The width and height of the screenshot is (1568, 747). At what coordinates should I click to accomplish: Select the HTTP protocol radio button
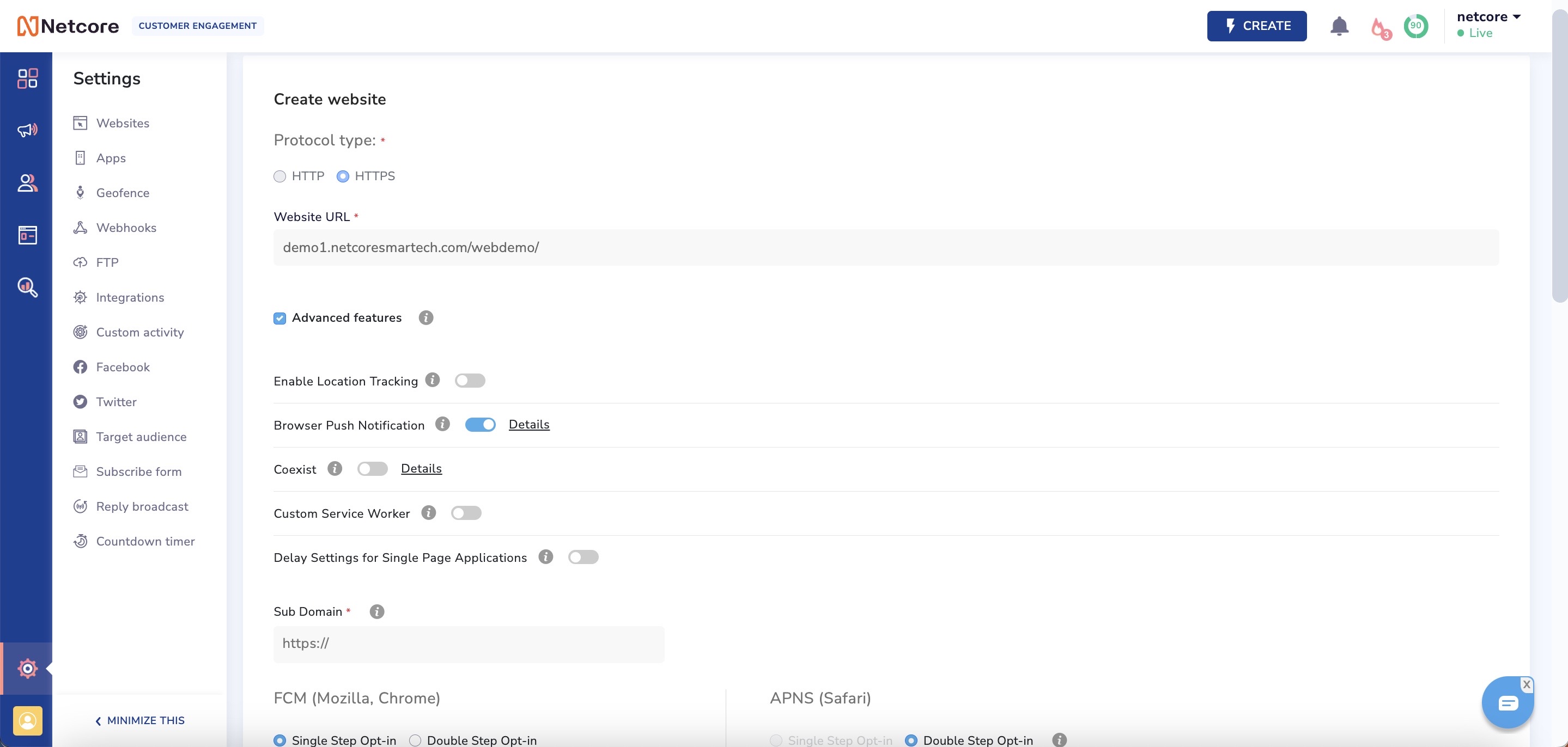coord(279,176)
